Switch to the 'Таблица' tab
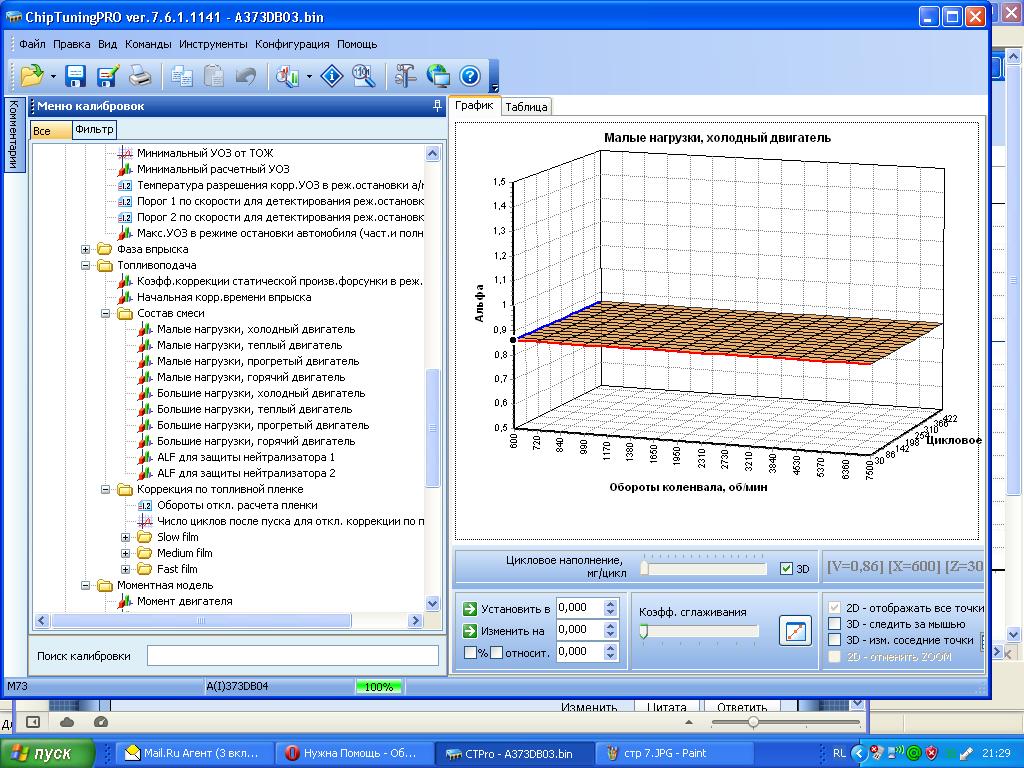Screen dimensions: 1024x768 [x=526, y=107]
